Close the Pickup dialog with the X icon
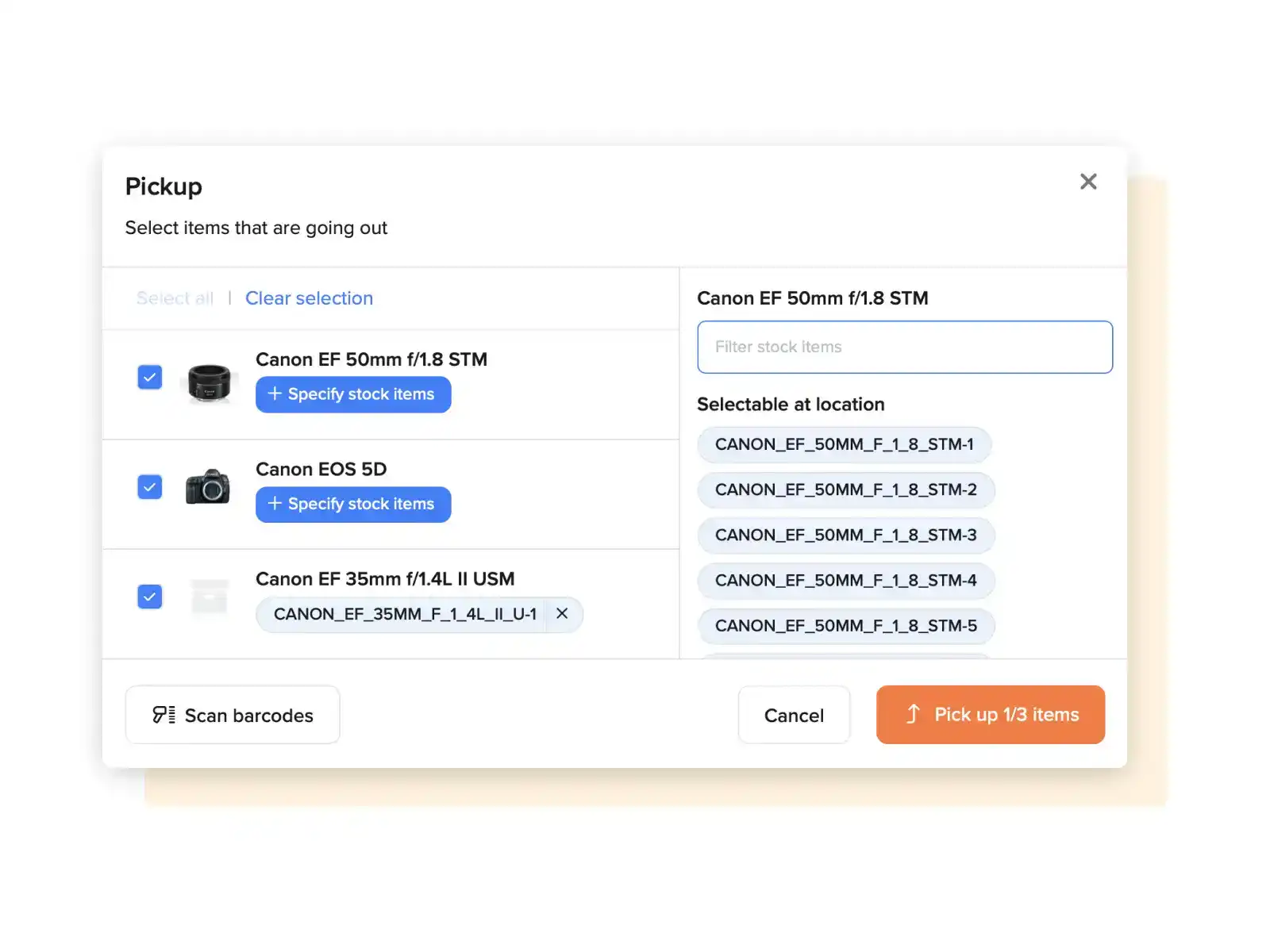 [1088, 182]
